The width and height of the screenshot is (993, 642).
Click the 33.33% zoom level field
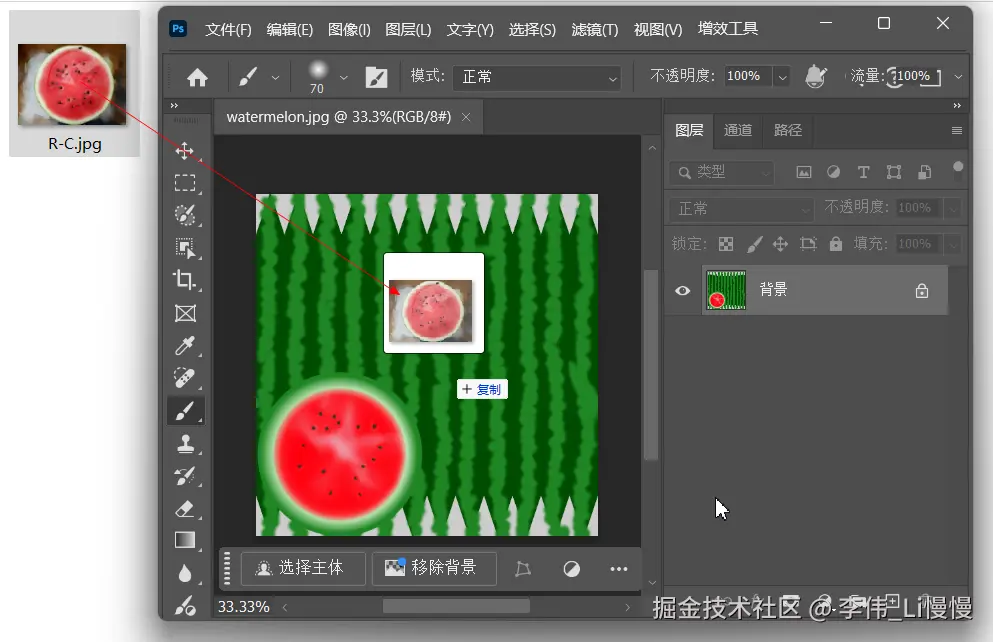[x=244, y=606]
